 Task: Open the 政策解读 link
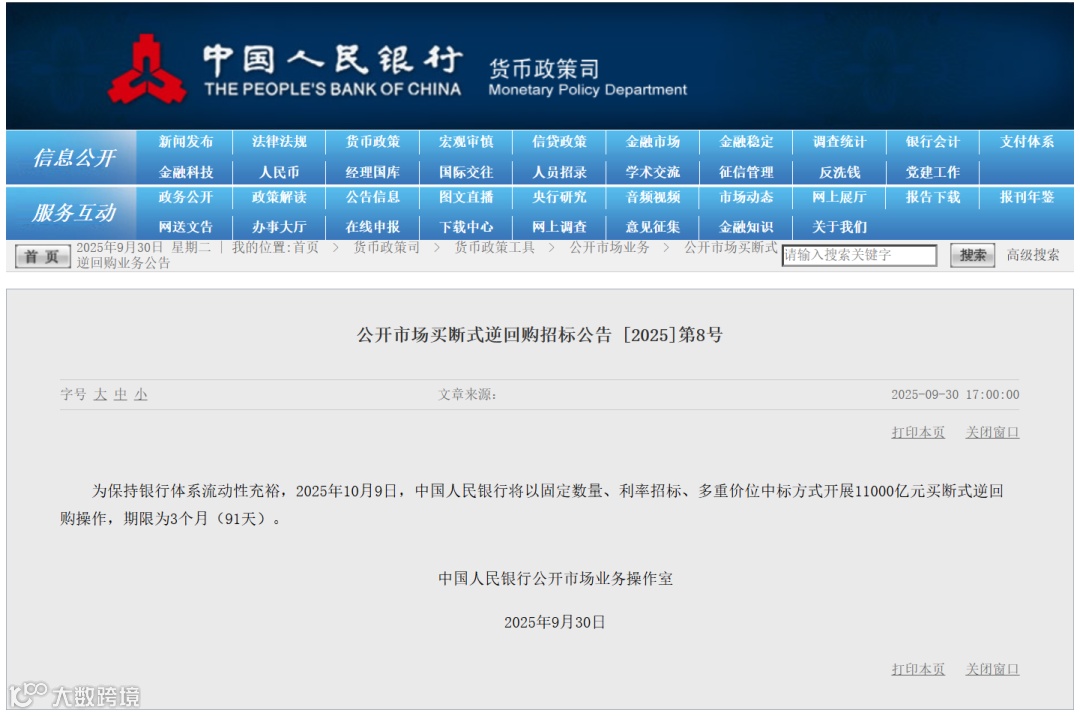279,197
